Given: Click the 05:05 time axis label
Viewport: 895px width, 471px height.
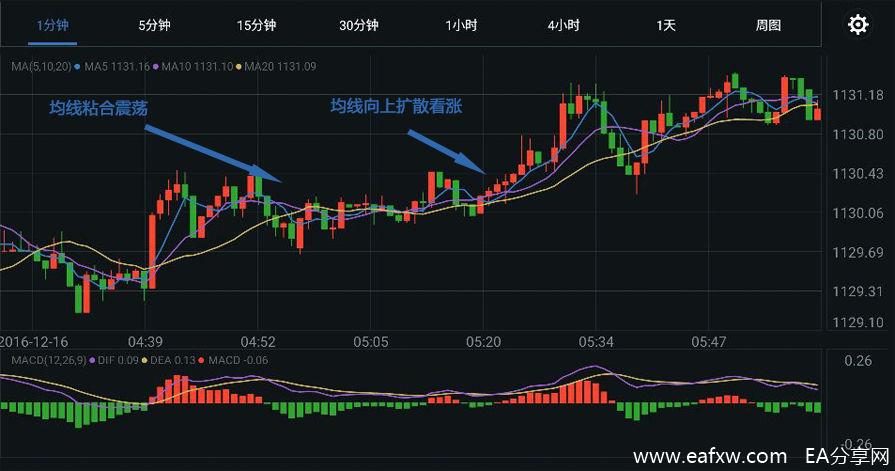Looking at the screenshot, I should click(x=370, y=342).
